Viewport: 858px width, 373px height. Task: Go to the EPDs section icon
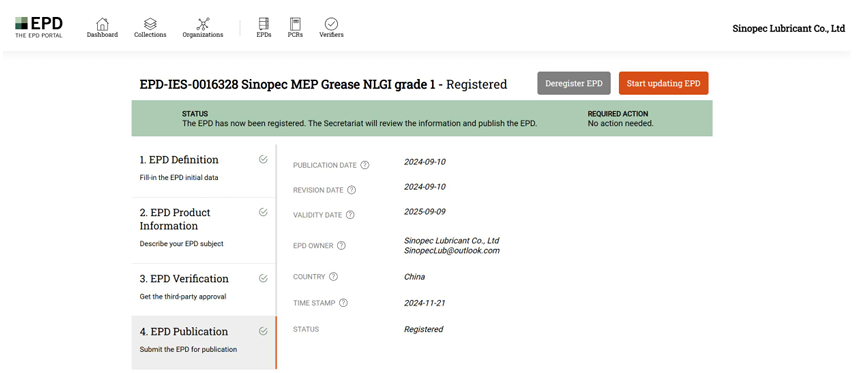264,24
